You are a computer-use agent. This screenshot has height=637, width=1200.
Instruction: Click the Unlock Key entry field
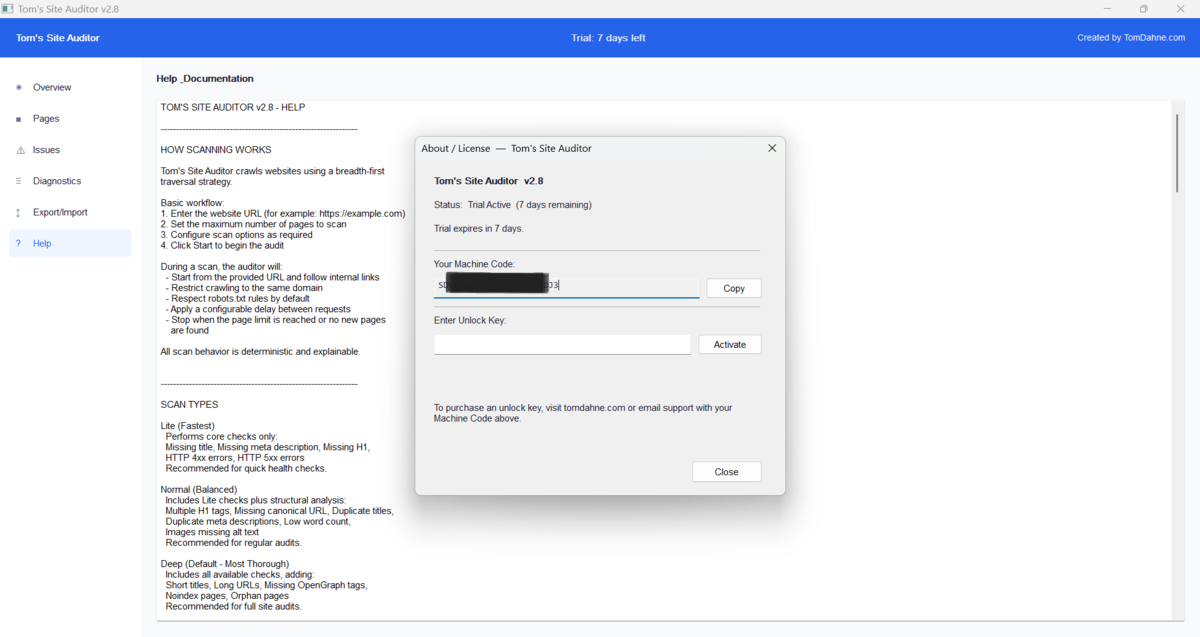pyautogui.click(x=562, y=344)
